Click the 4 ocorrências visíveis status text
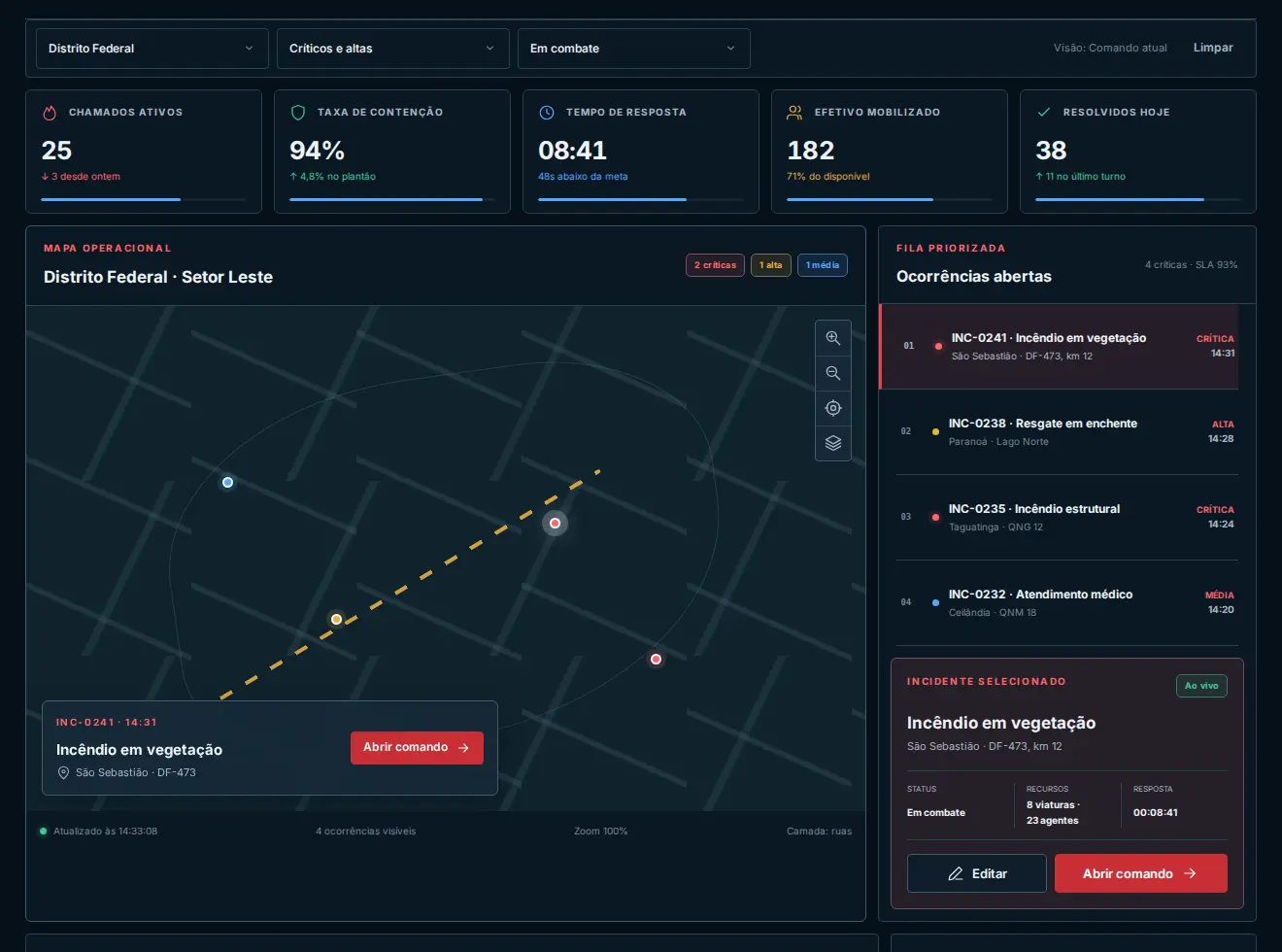This screenshot has width=1282, height=952. tap(365, 832)
